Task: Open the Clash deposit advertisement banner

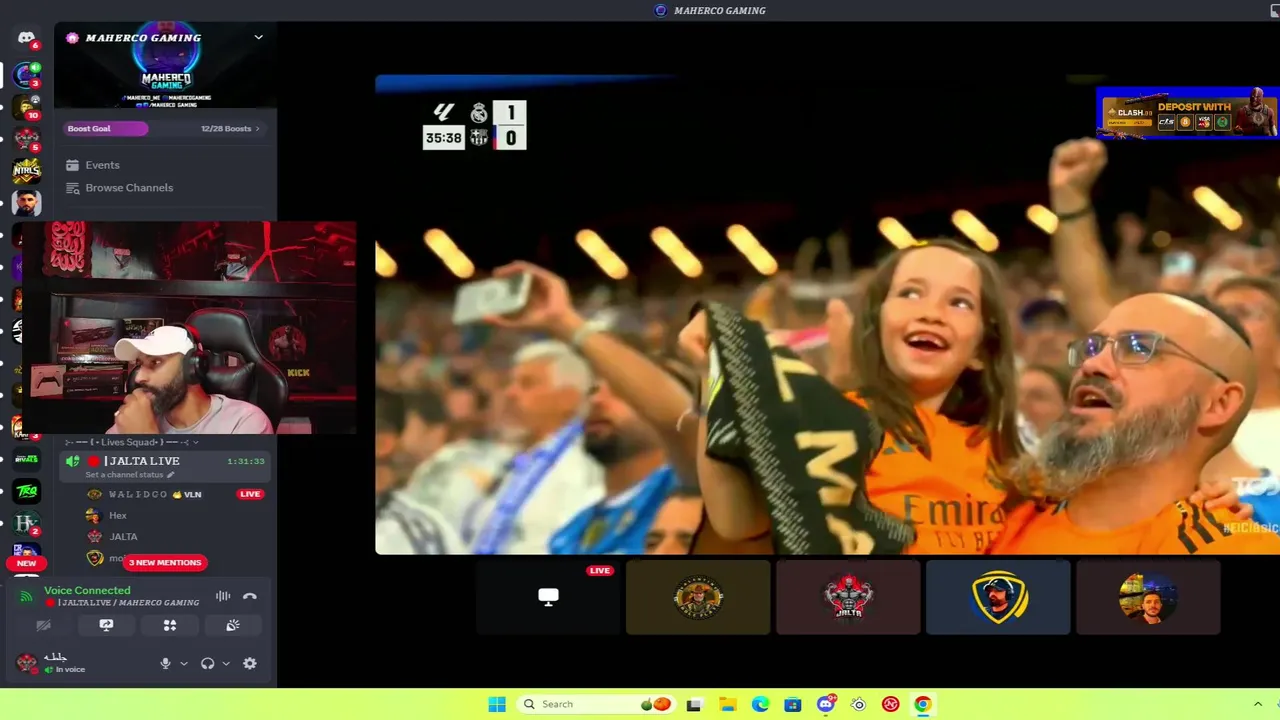Action: tap(1187, 112)
